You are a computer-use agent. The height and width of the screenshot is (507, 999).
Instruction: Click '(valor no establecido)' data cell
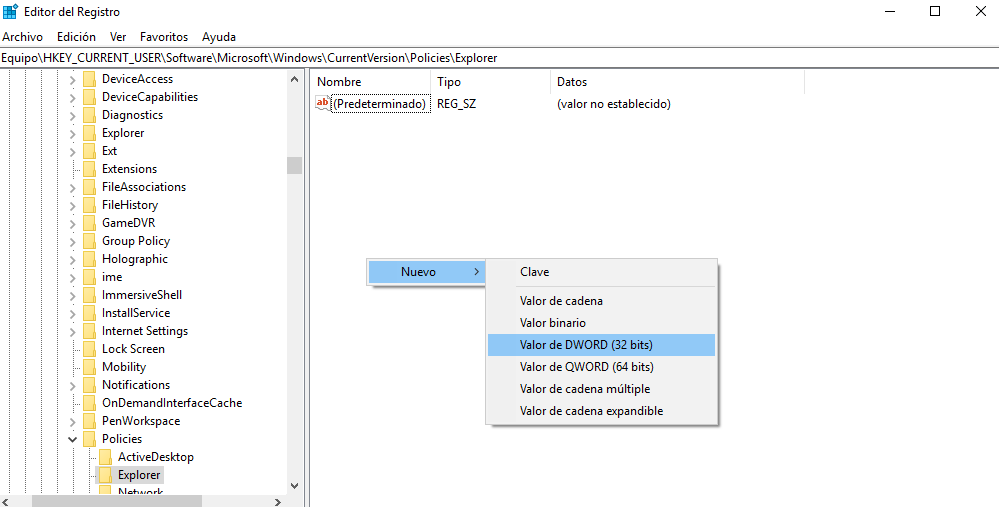click(x=614, y=103)
